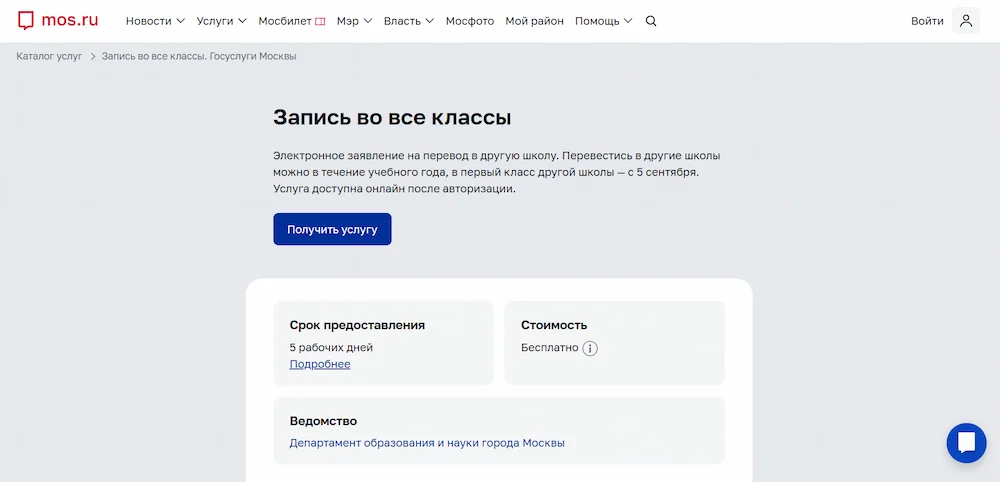Go to Мосфото section
The image size is (1000, 482).
(x=469, y=21)
